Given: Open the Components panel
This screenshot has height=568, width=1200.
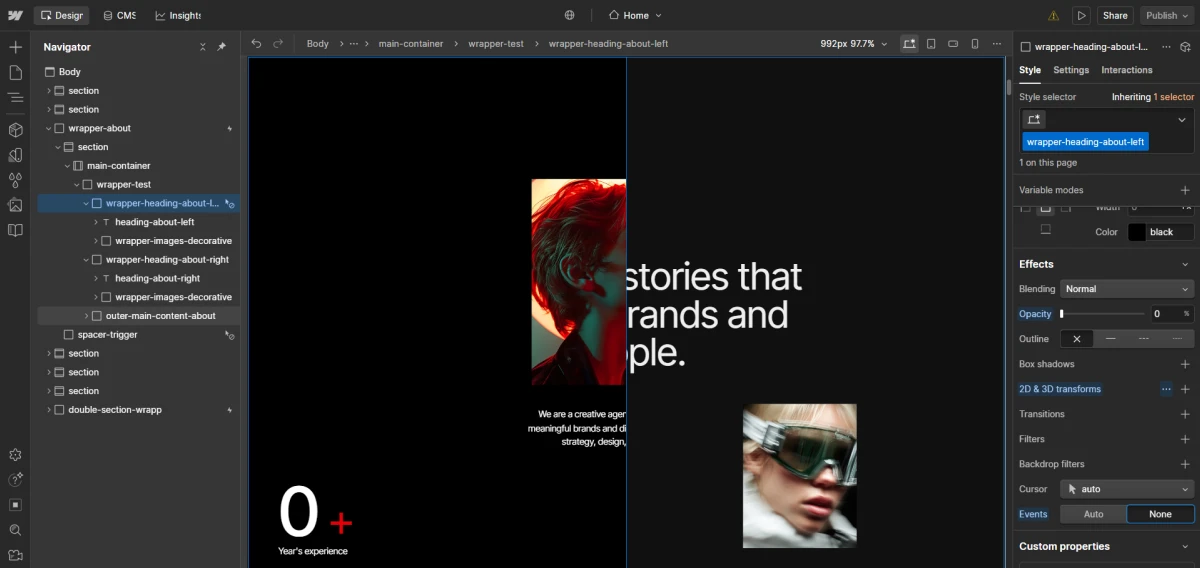Looking at the screenshot, I should (x=15, y=130).
